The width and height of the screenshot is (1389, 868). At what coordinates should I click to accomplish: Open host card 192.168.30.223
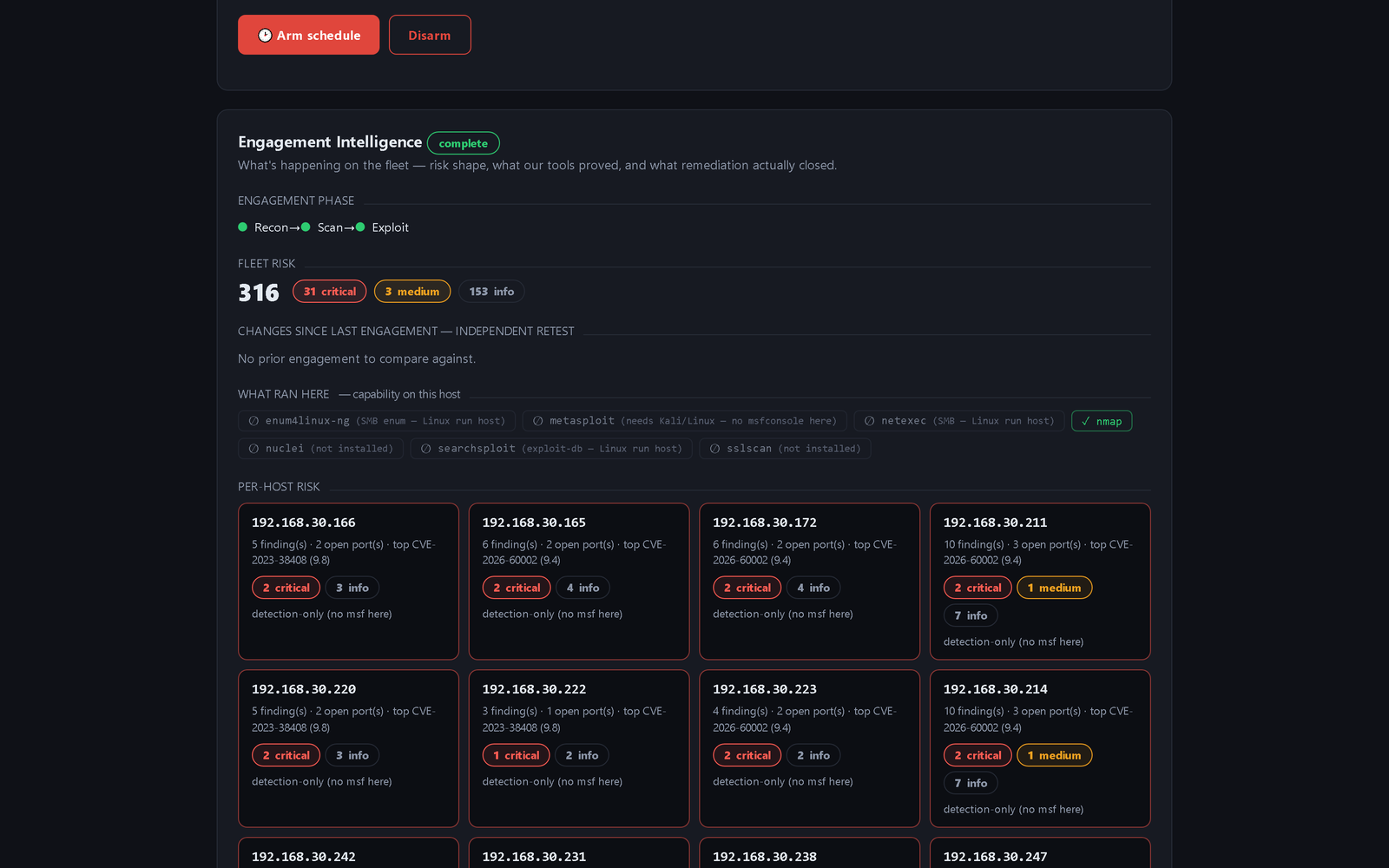pos(809,748)
